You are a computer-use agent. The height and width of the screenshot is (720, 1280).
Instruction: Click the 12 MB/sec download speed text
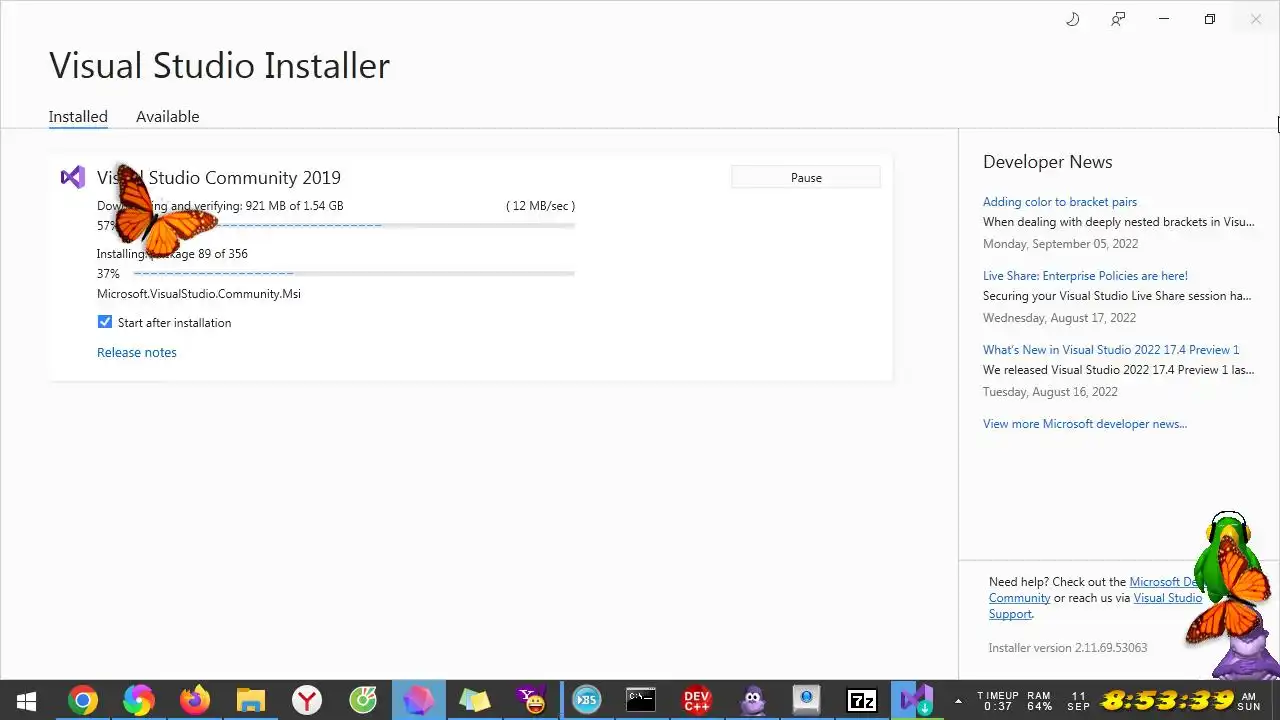pos(541,206)
